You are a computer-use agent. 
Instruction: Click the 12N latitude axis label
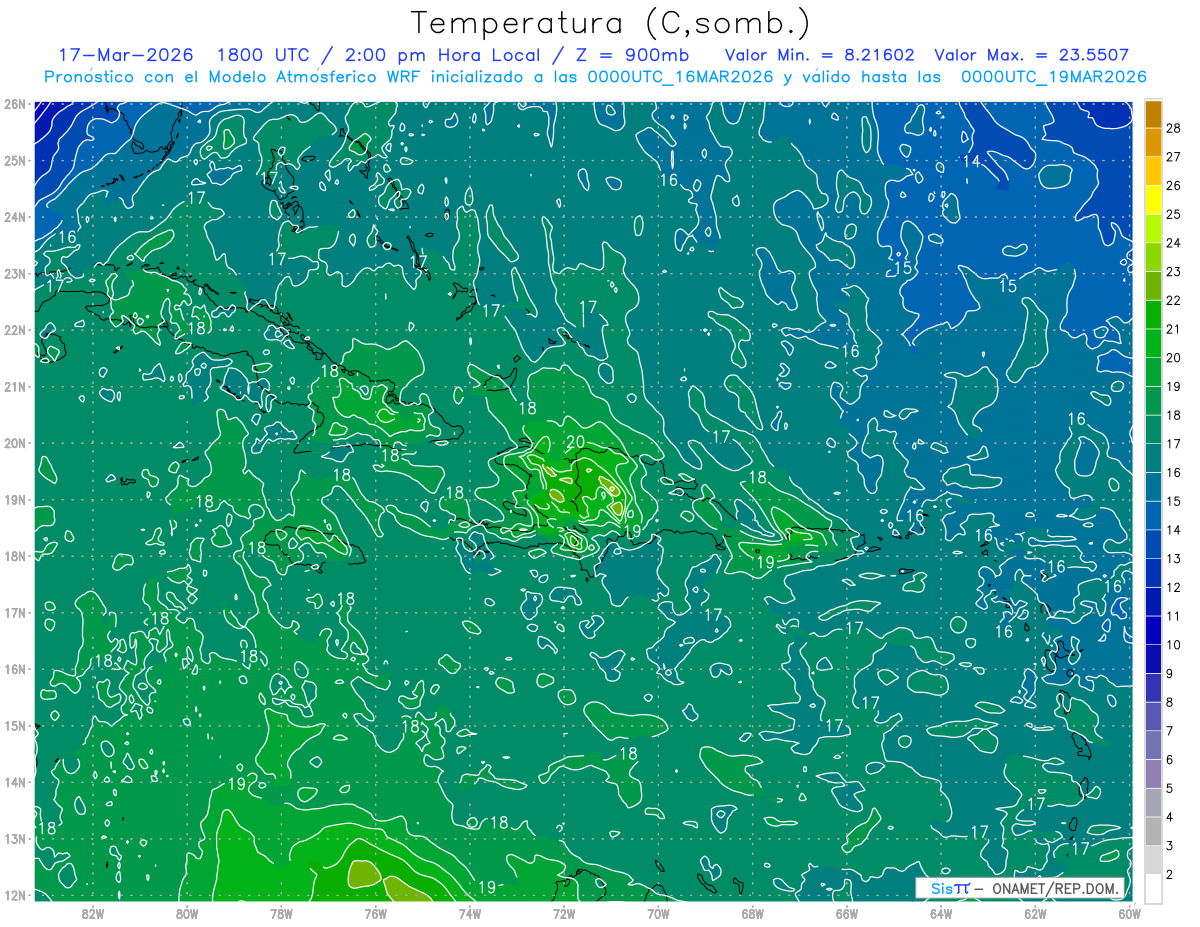click(x=15, y=895)
